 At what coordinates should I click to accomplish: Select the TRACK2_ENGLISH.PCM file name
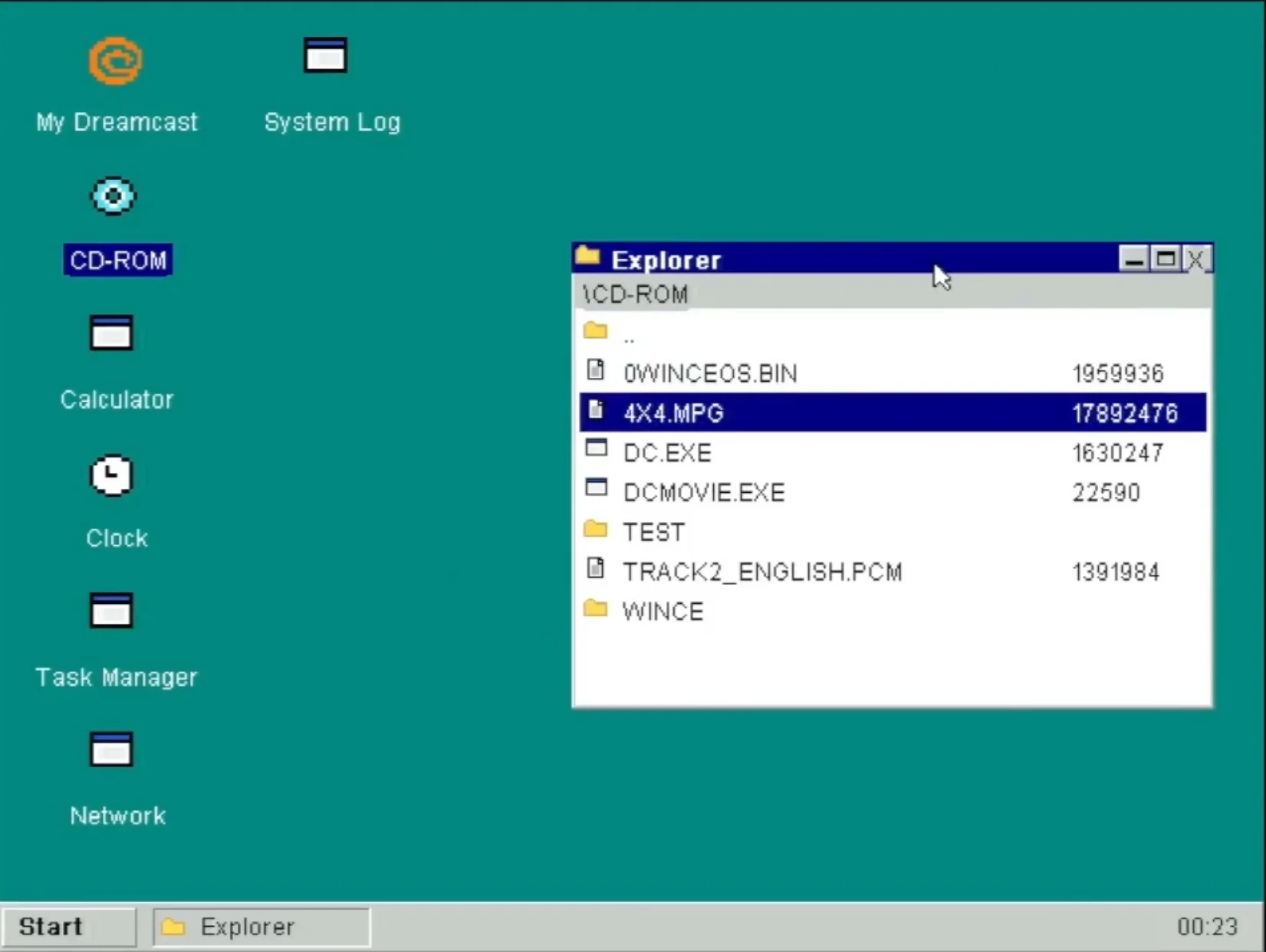point(762,572)
